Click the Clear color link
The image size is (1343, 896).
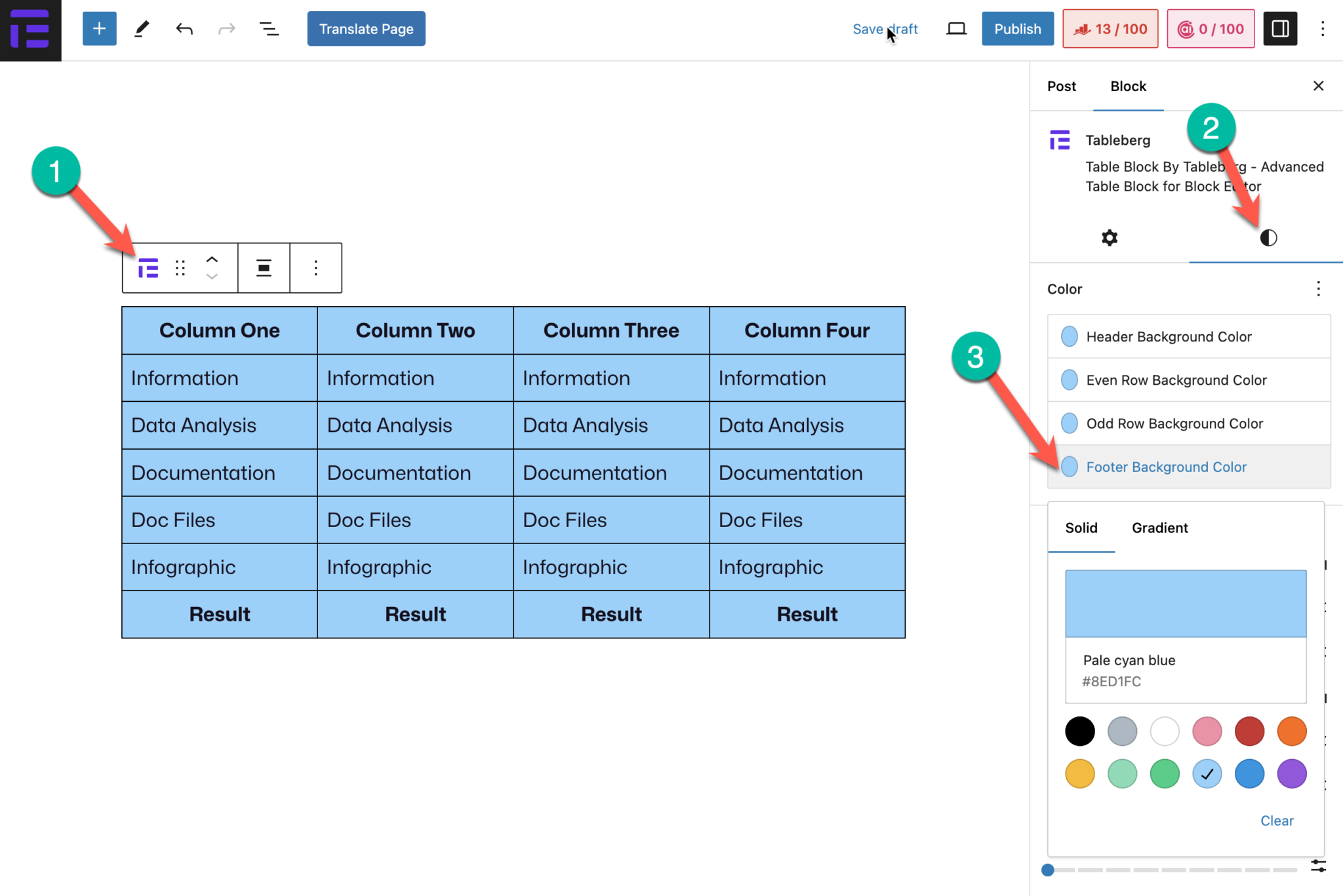click(x=1276, y=821)
